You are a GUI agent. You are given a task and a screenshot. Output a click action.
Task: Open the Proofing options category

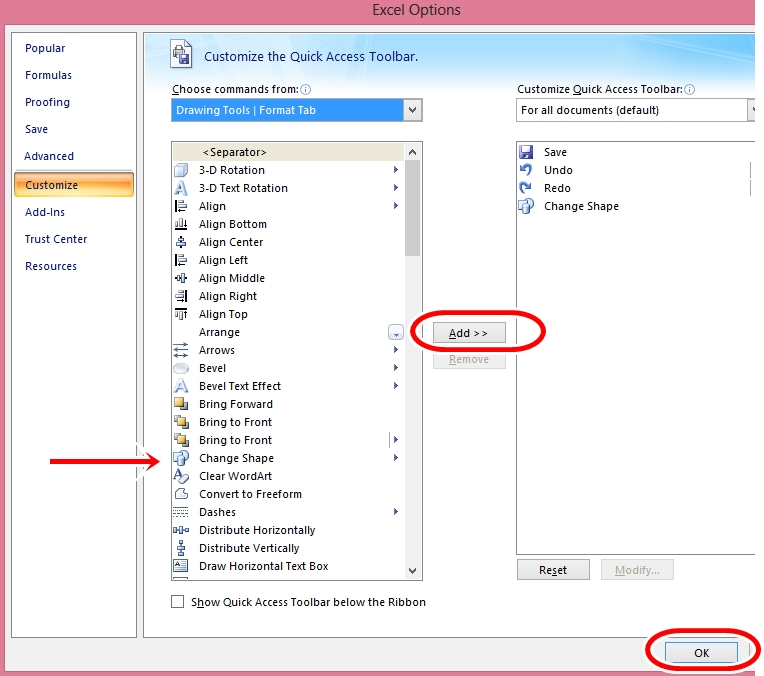click(47, 102)
